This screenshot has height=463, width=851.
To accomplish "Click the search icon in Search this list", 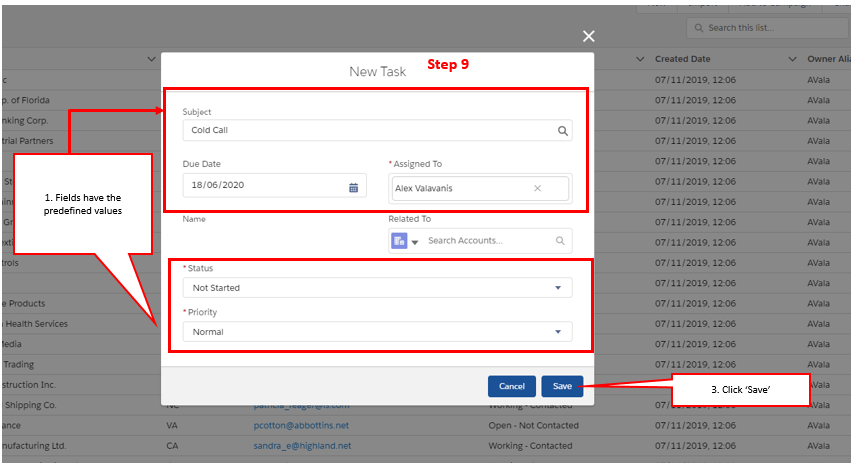I will click(699, 28).
